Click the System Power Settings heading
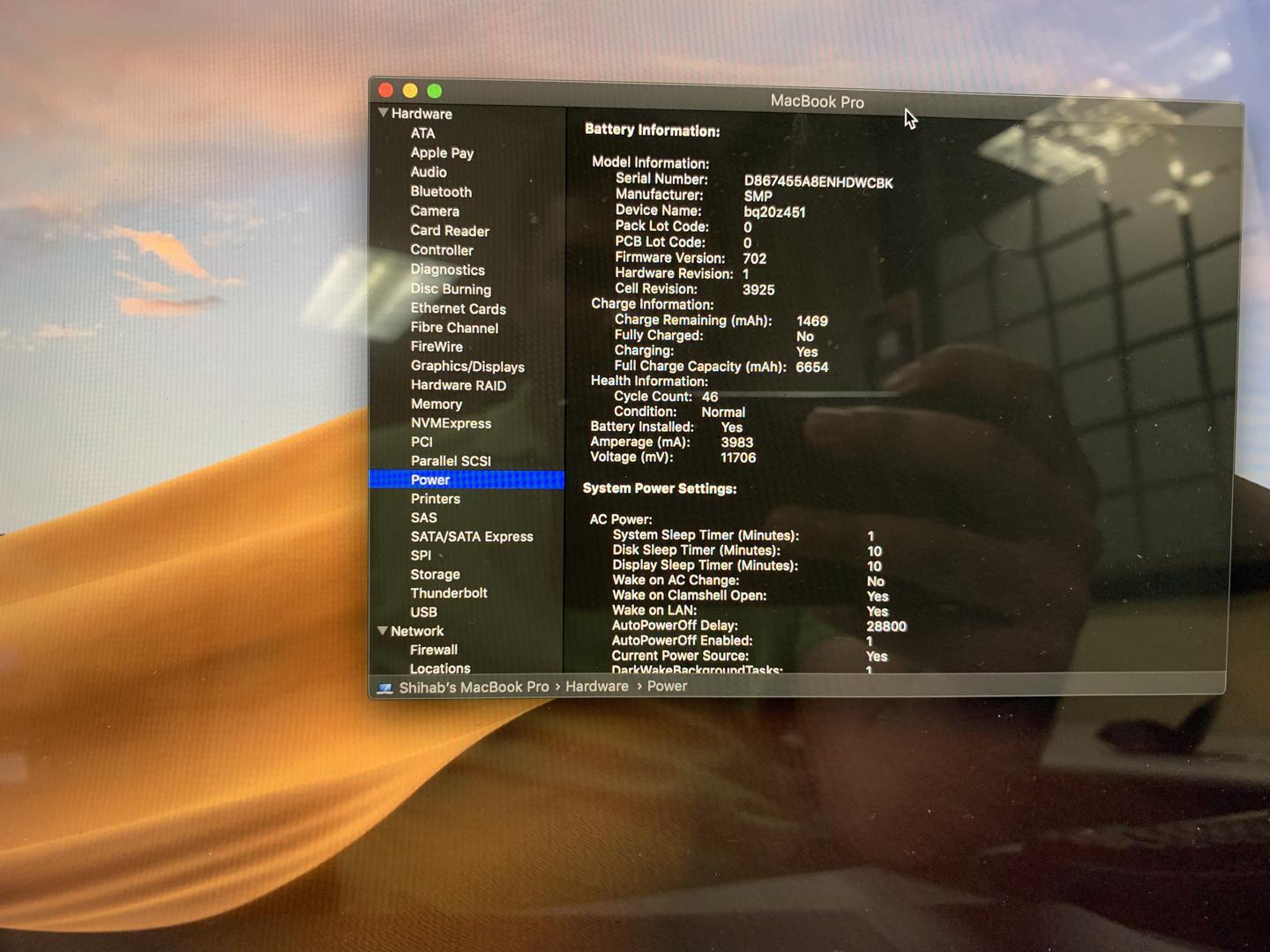This screenshot has height=952, width=1270. tap(660, 488)
